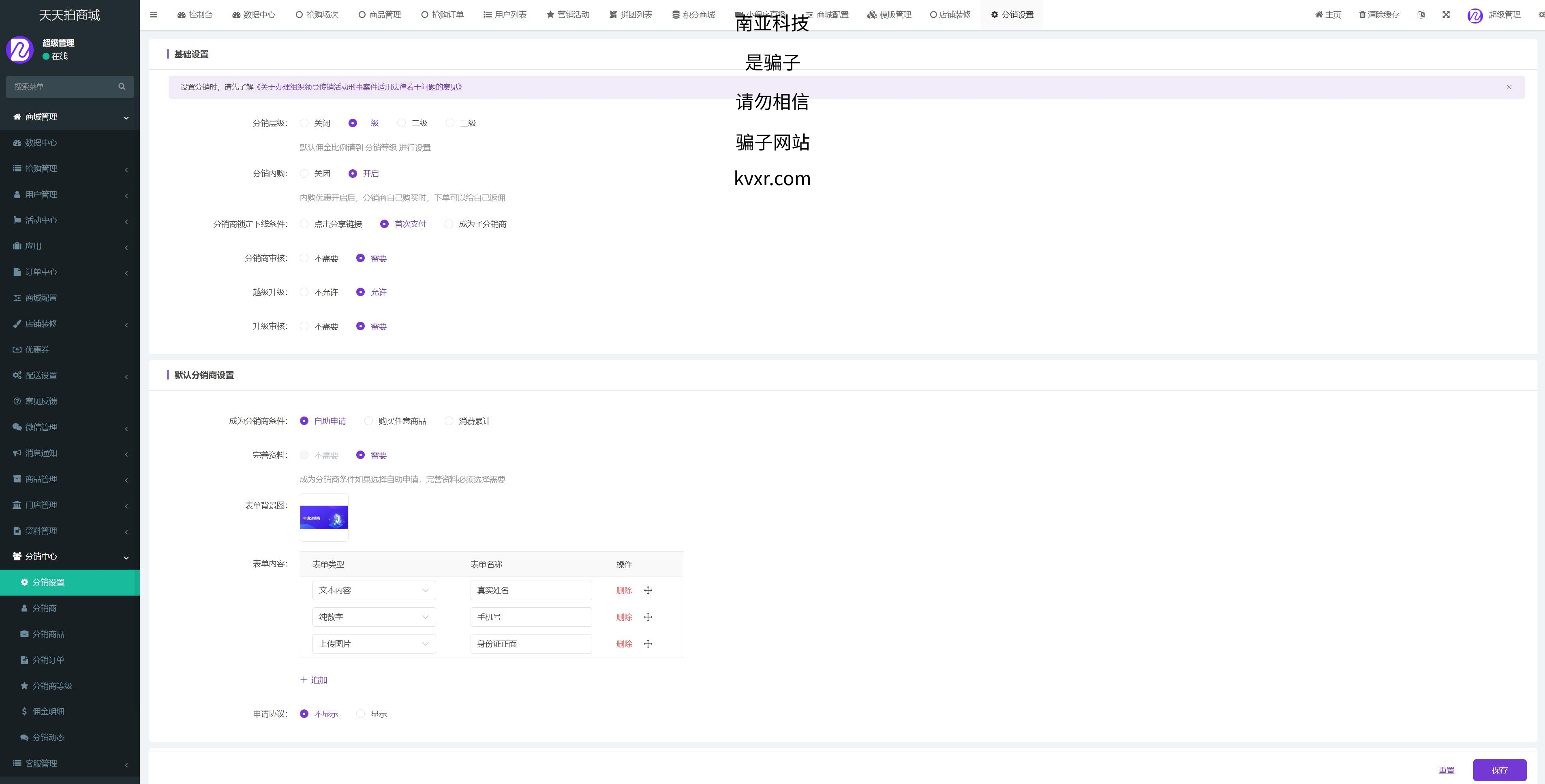1545x784 pixels.
Task: Click the 重置 button
Action: (x=1446, y=770)
